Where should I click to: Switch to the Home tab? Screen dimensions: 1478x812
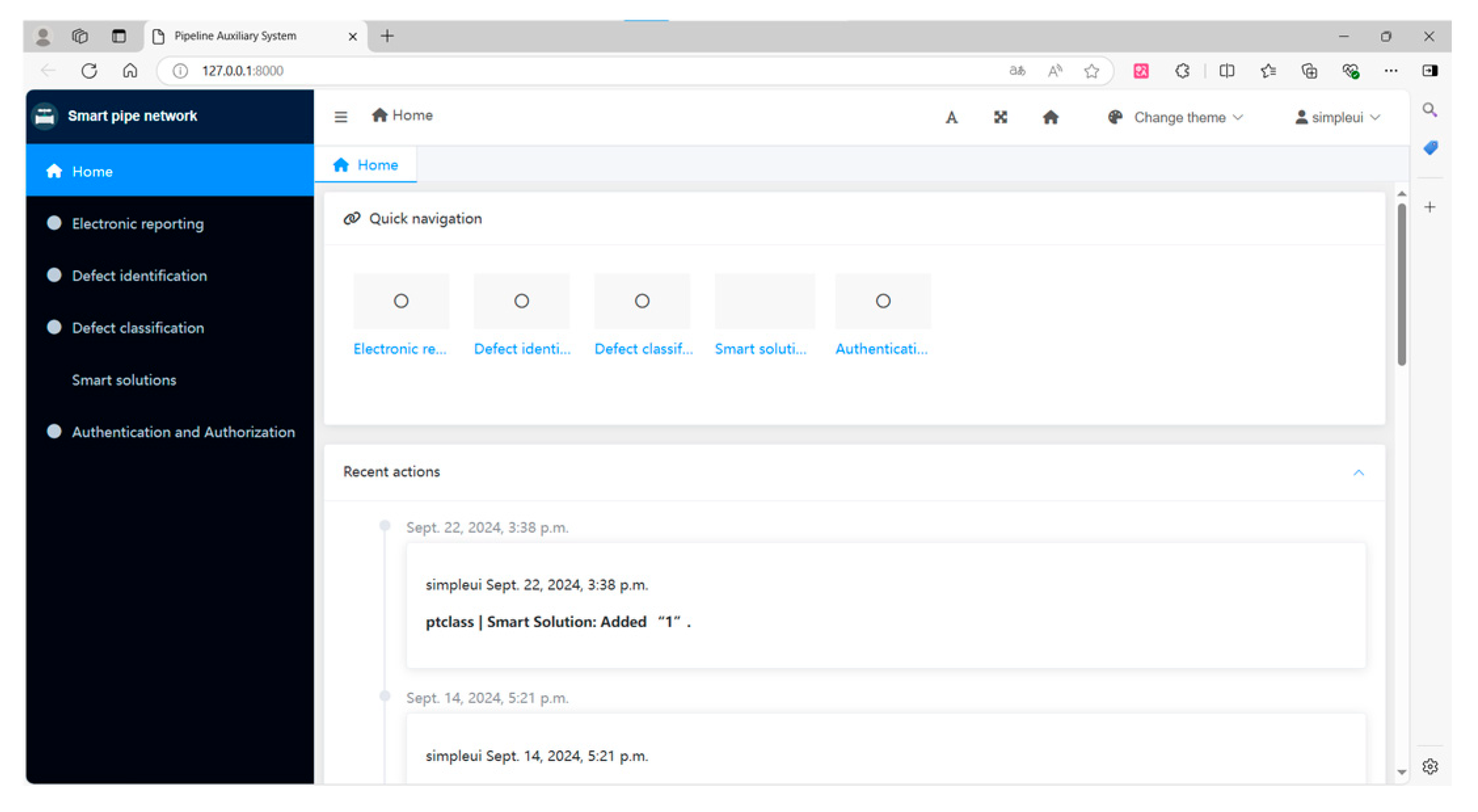click(366, 165)
